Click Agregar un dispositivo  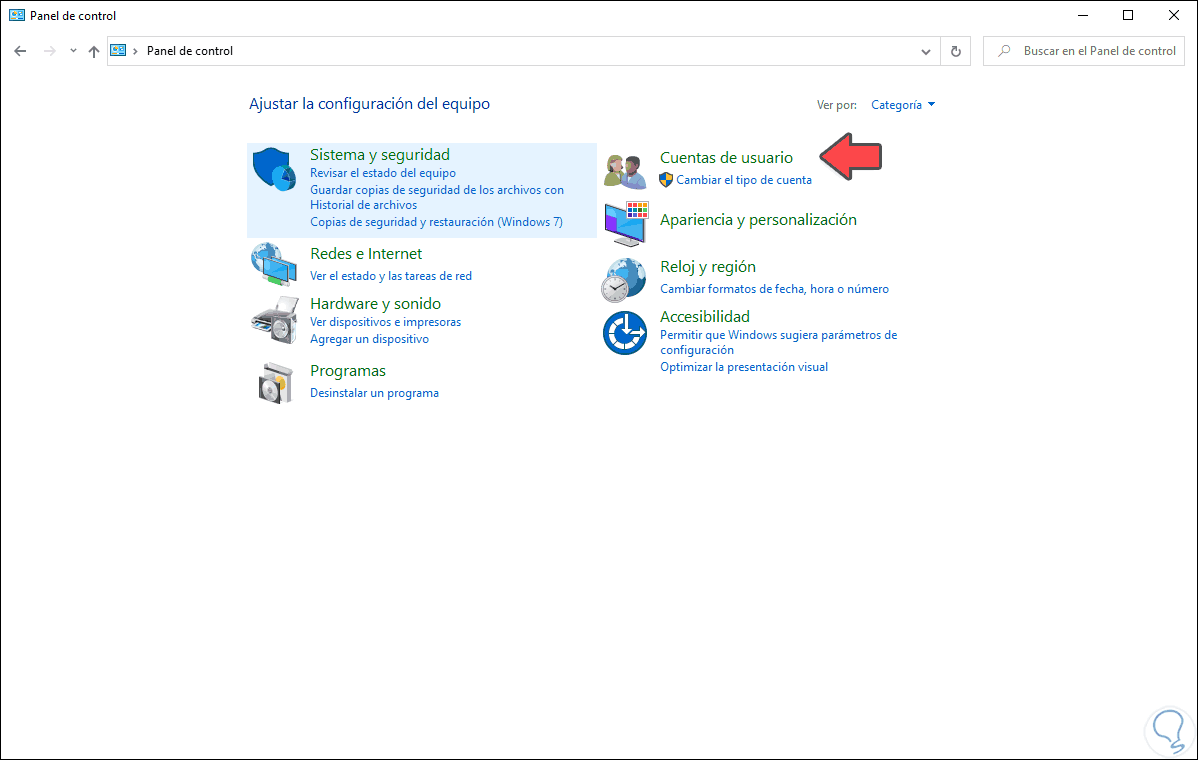[370, 339]
